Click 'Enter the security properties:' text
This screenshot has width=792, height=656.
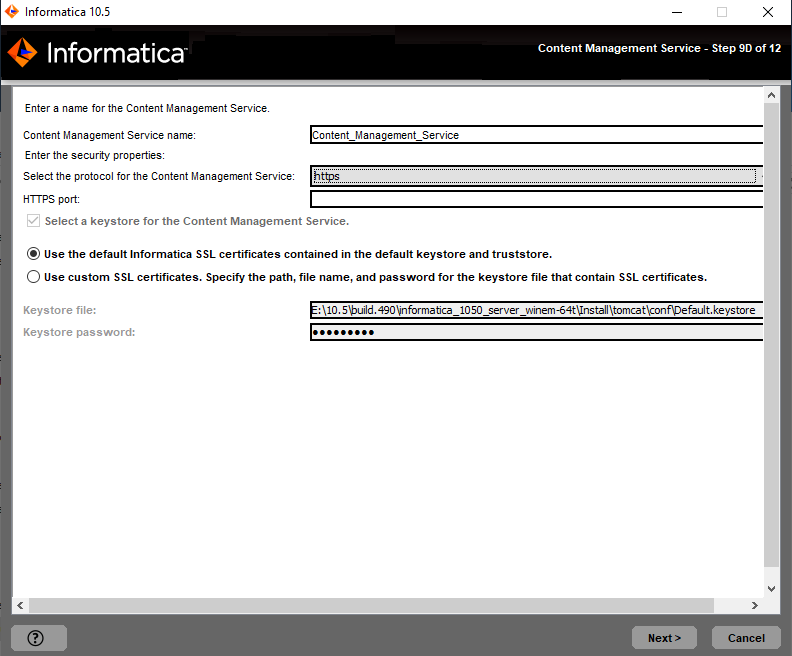95,155
